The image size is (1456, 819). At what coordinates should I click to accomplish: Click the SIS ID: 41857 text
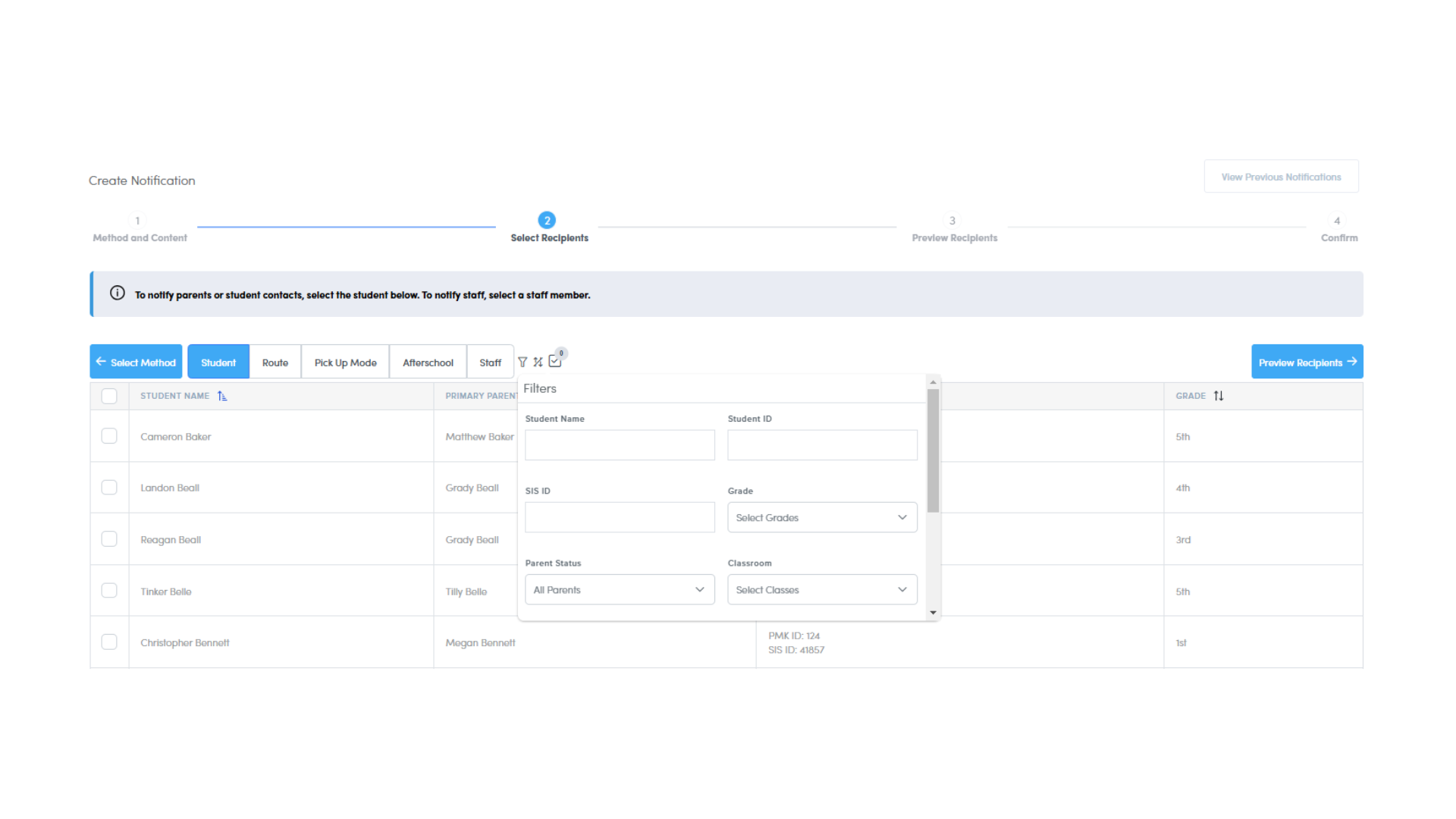coord(796,650)
